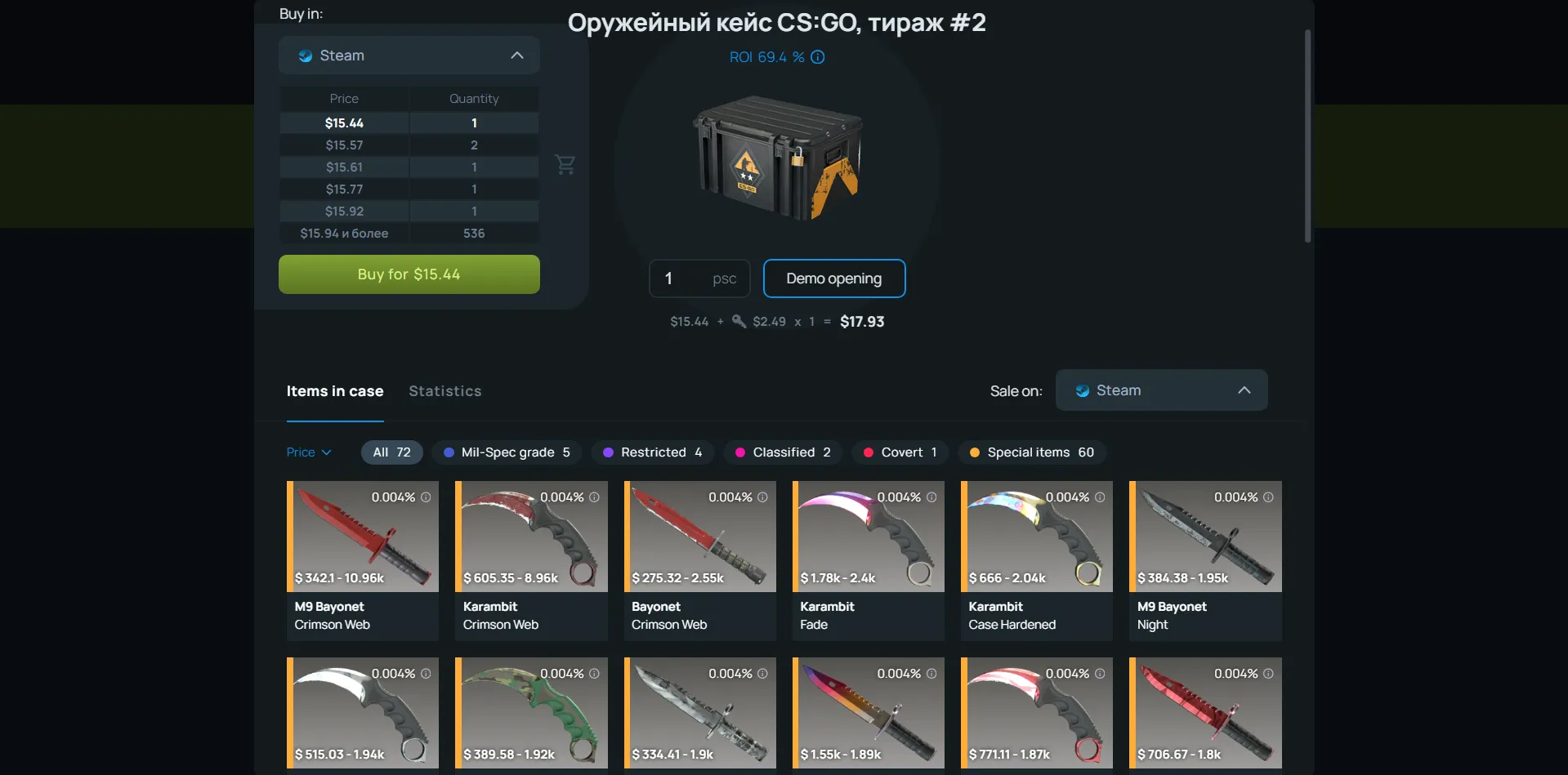
Task: Switch to the Statistics tab
Action: tap(445, 391)
